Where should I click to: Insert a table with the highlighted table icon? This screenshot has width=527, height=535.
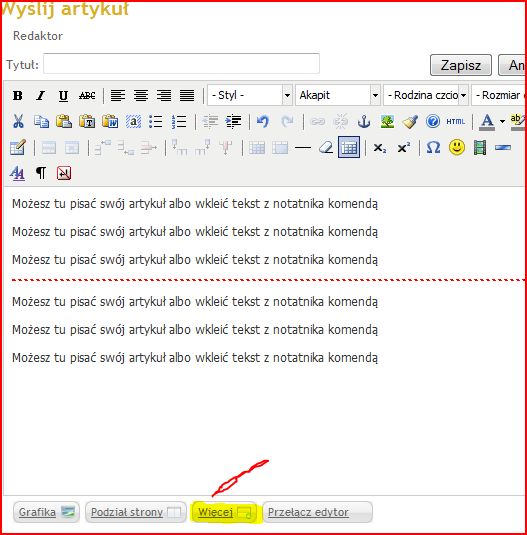pyautogui.click(x=349, y=147)
